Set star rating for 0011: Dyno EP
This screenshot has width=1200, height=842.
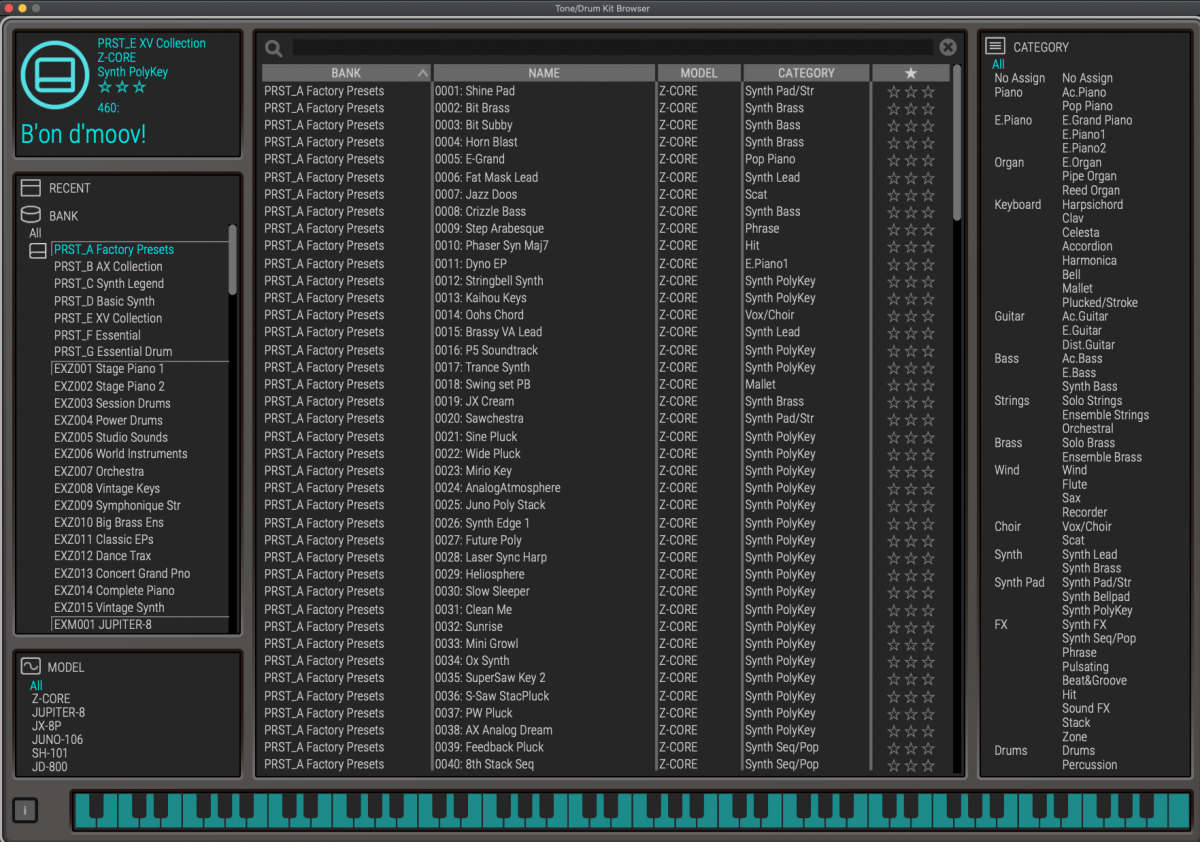pos(910,265)
